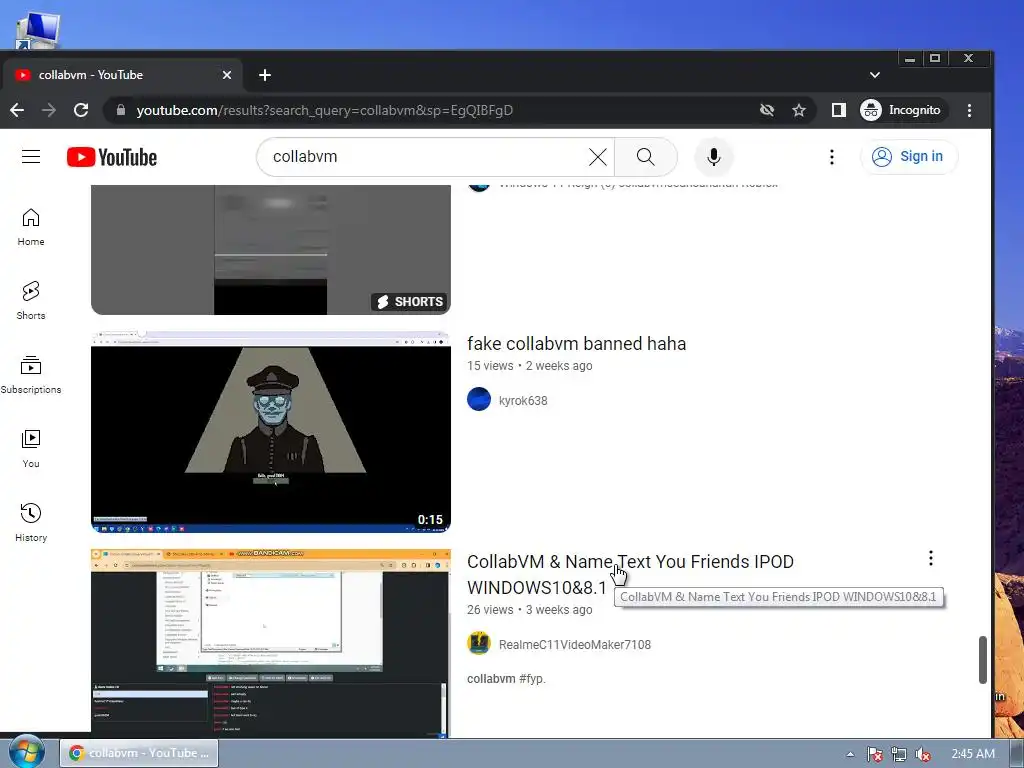1024x768 pixels.
Task: Open the Incognito profile indicator
Action: 901,110
